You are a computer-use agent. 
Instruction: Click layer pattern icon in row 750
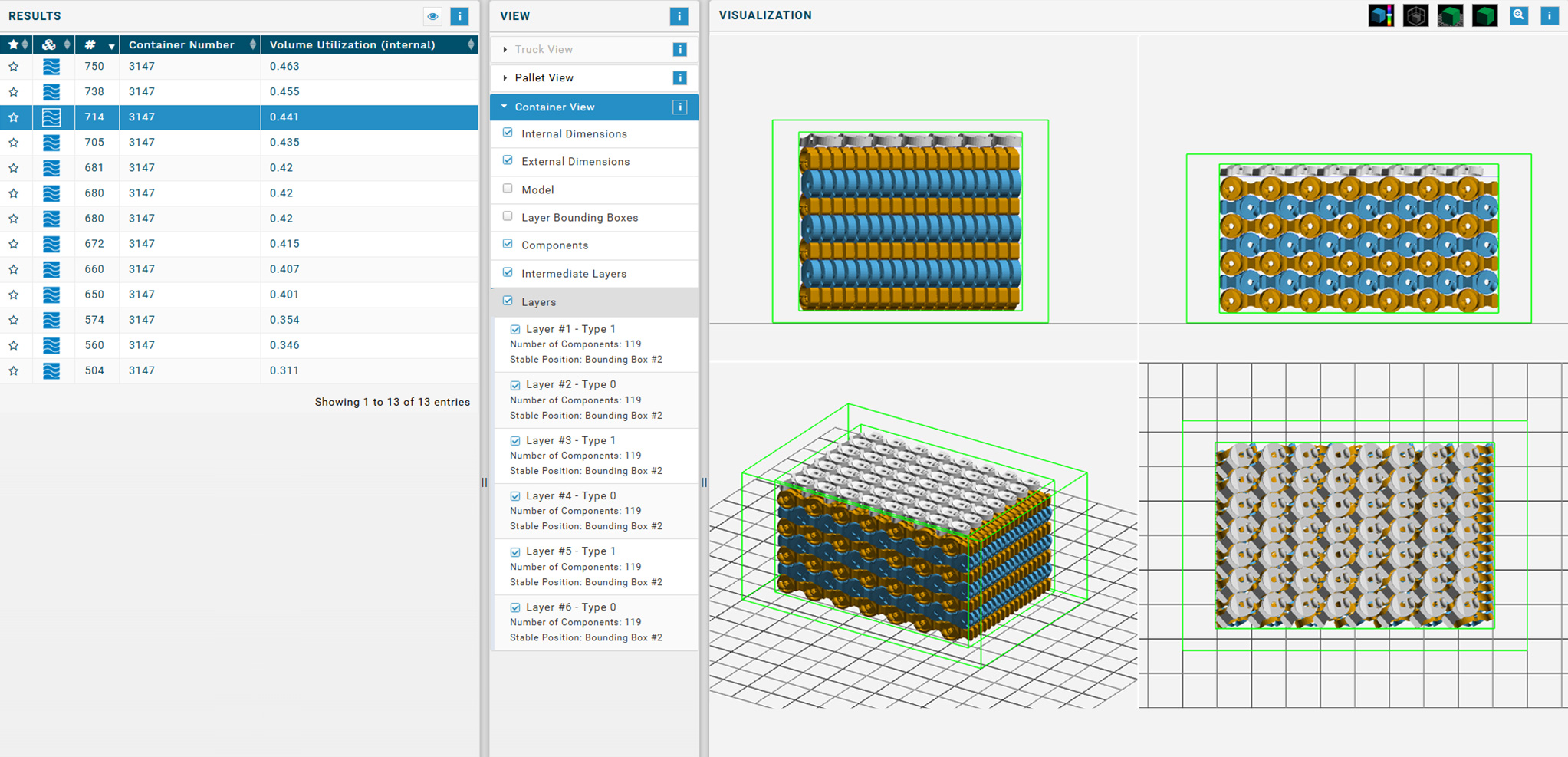point(51,67)
